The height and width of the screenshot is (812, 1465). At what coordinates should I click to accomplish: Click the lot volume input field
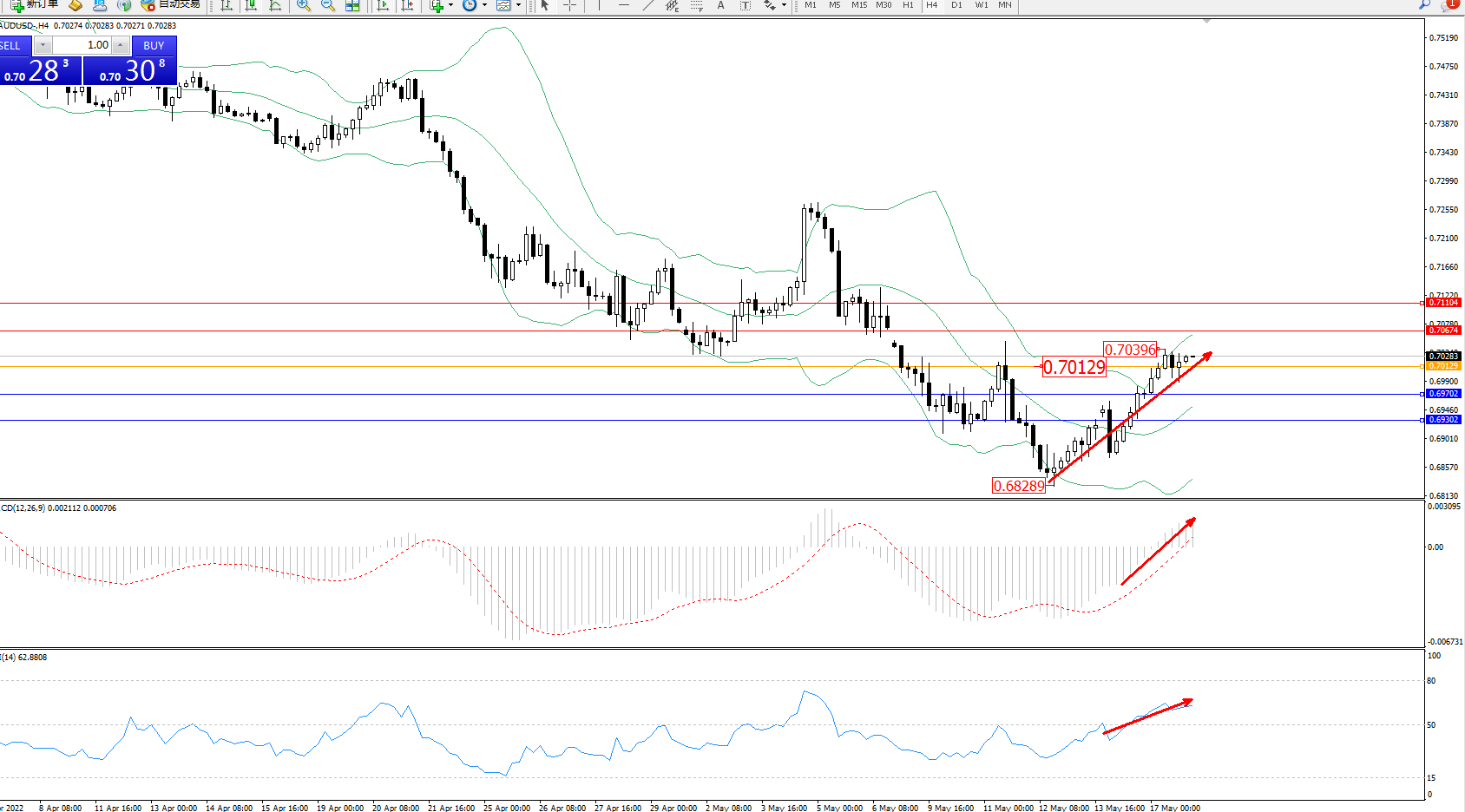(82, 45)
